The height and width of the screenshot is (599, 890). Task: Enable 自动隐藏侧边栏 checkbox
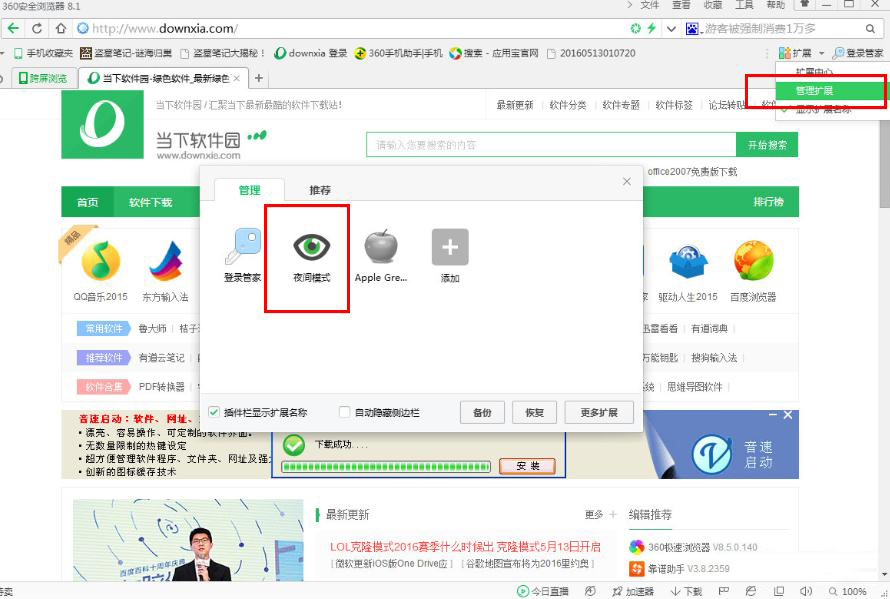(345, 412)
